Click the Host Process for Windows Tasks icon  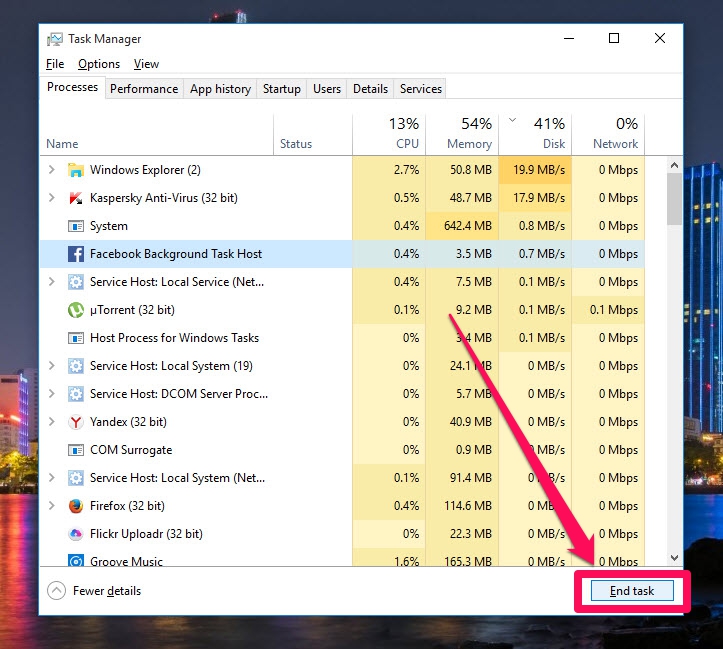point(76,338)
